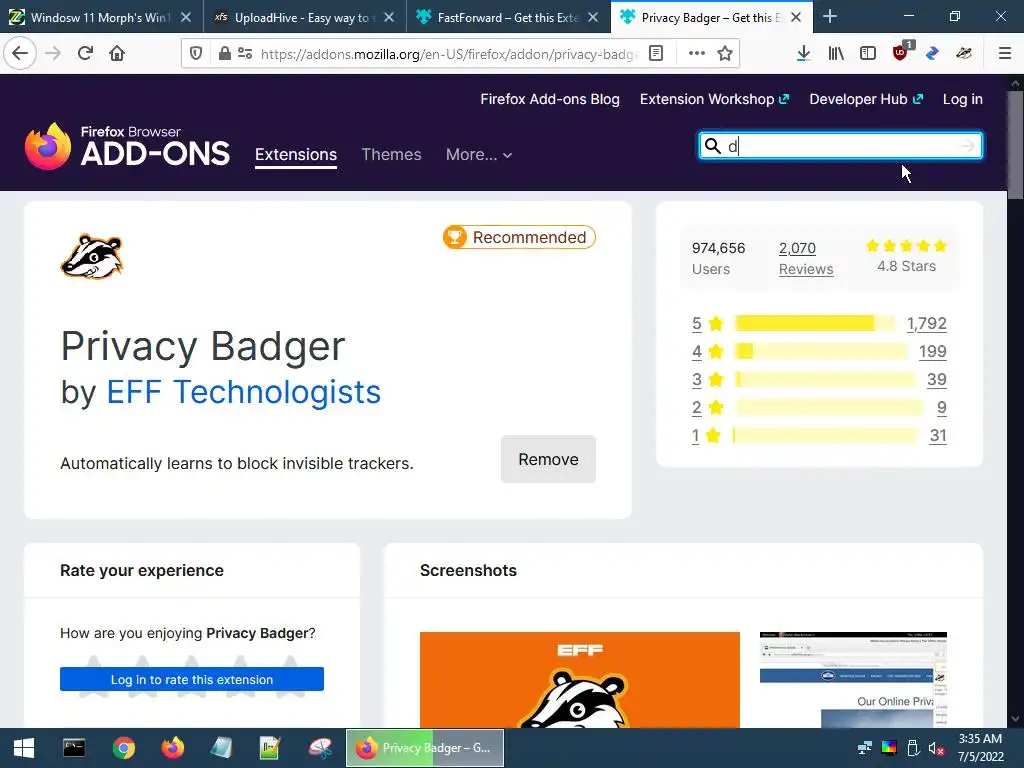Go back to previous page
The height and width of the screenshot is (768, 1024).
coord(20,53)
